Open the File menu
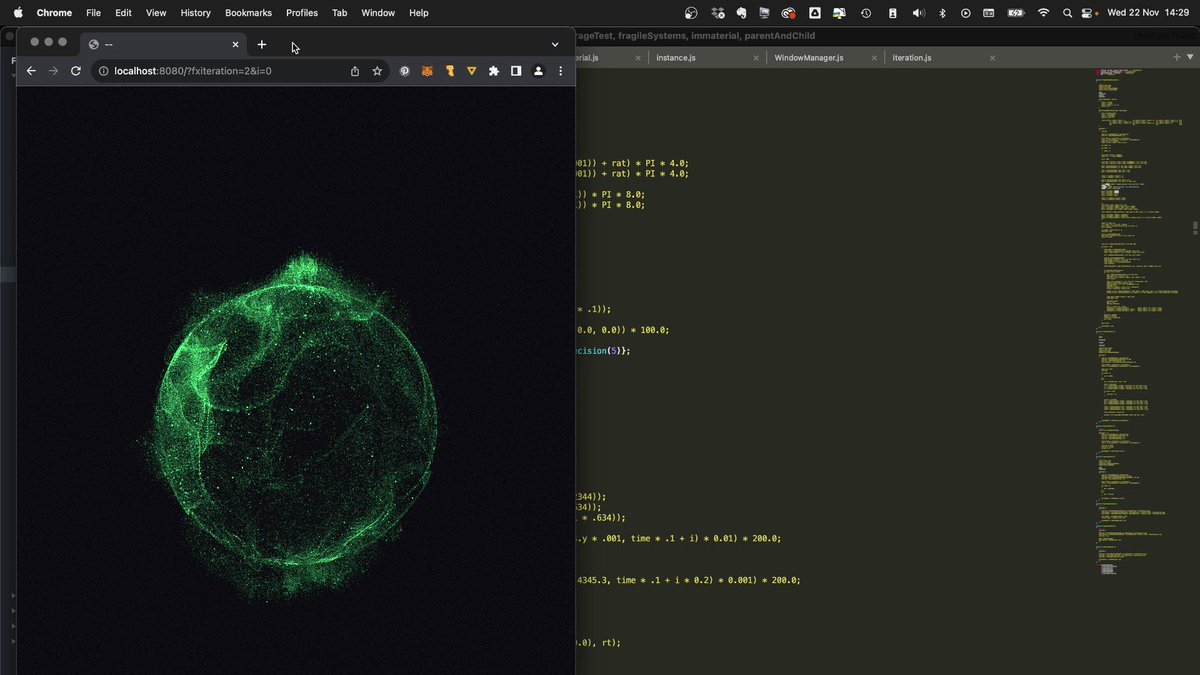 93,13
